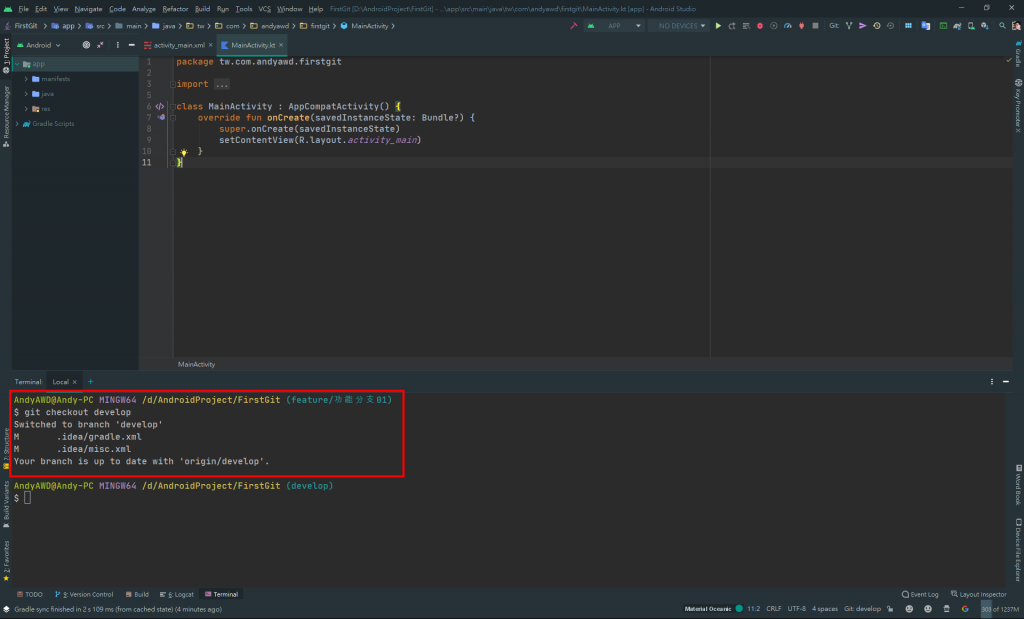Click the fold marker on line 7
This screenshot has height=619, width=1024.
pyautogui.click(x=173, y=118)
